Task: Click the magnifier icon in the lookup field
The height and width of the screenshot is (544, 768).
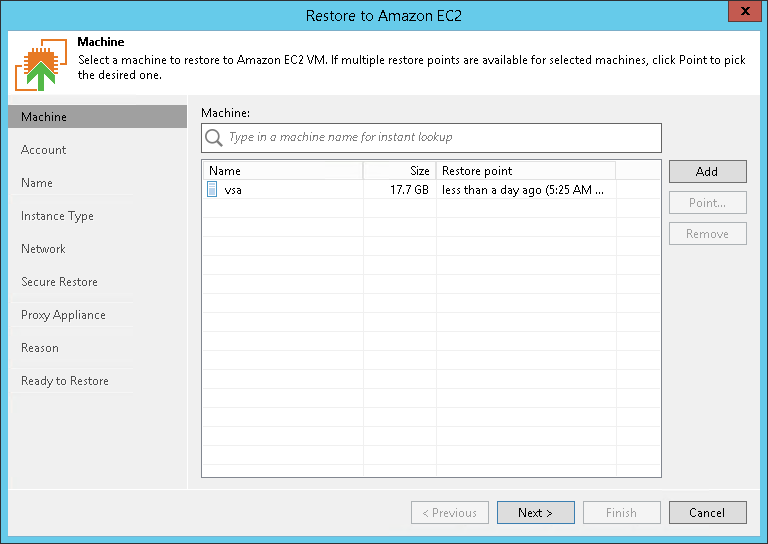Action: coord(214,137)
